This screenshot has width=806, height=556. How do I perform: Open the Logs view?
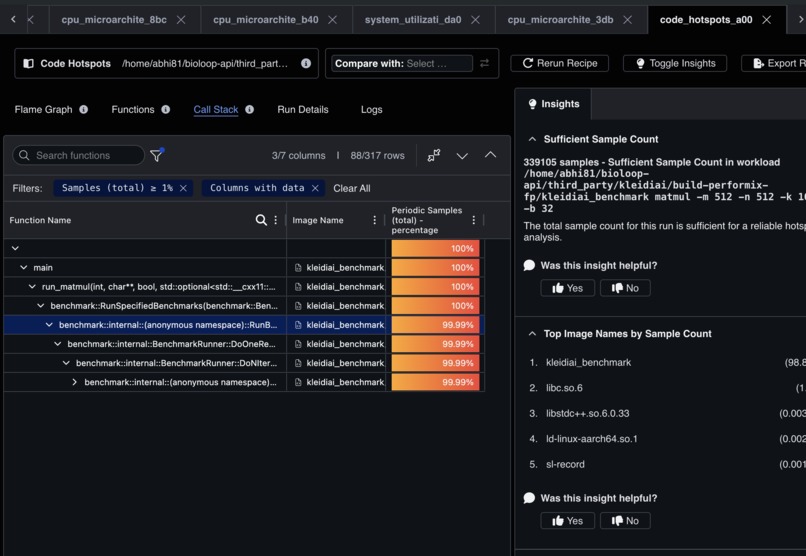(x=371, y=109)
